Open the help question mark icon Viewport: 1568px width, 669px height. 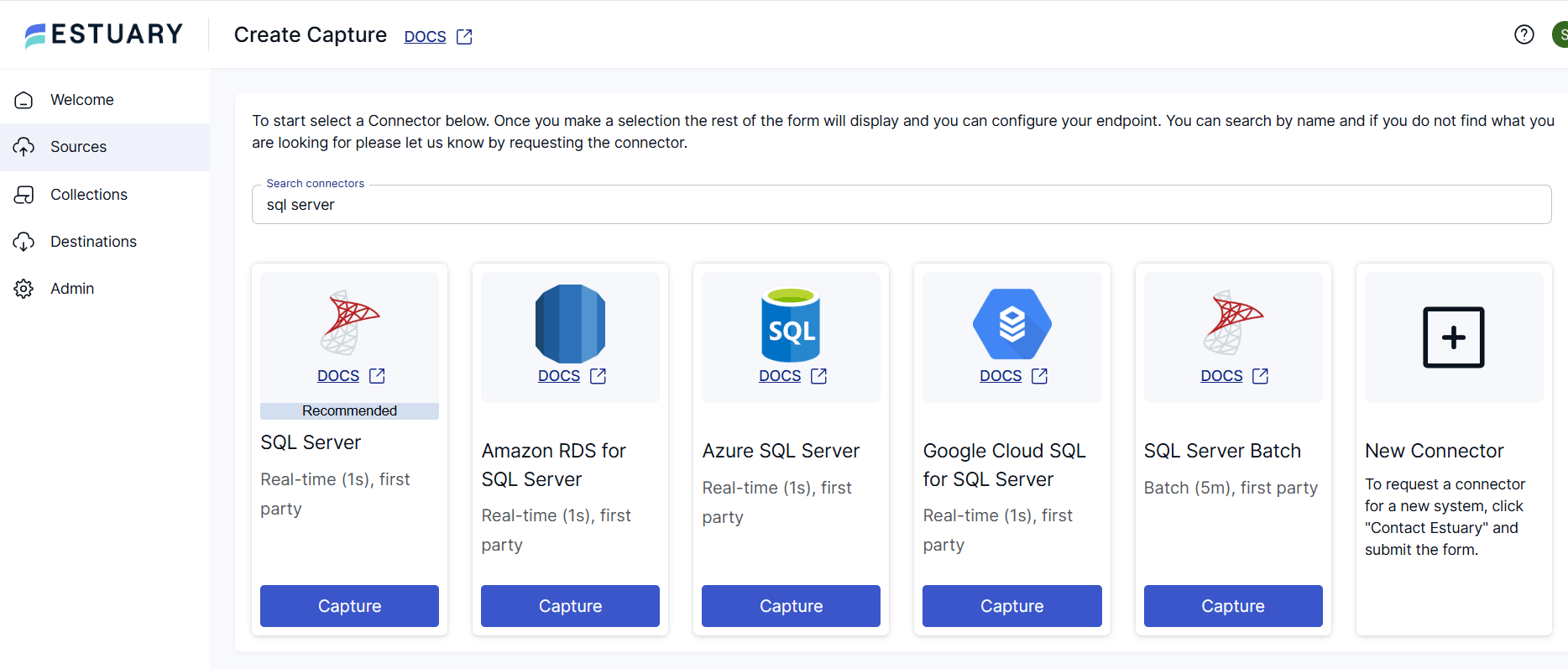1524,34
